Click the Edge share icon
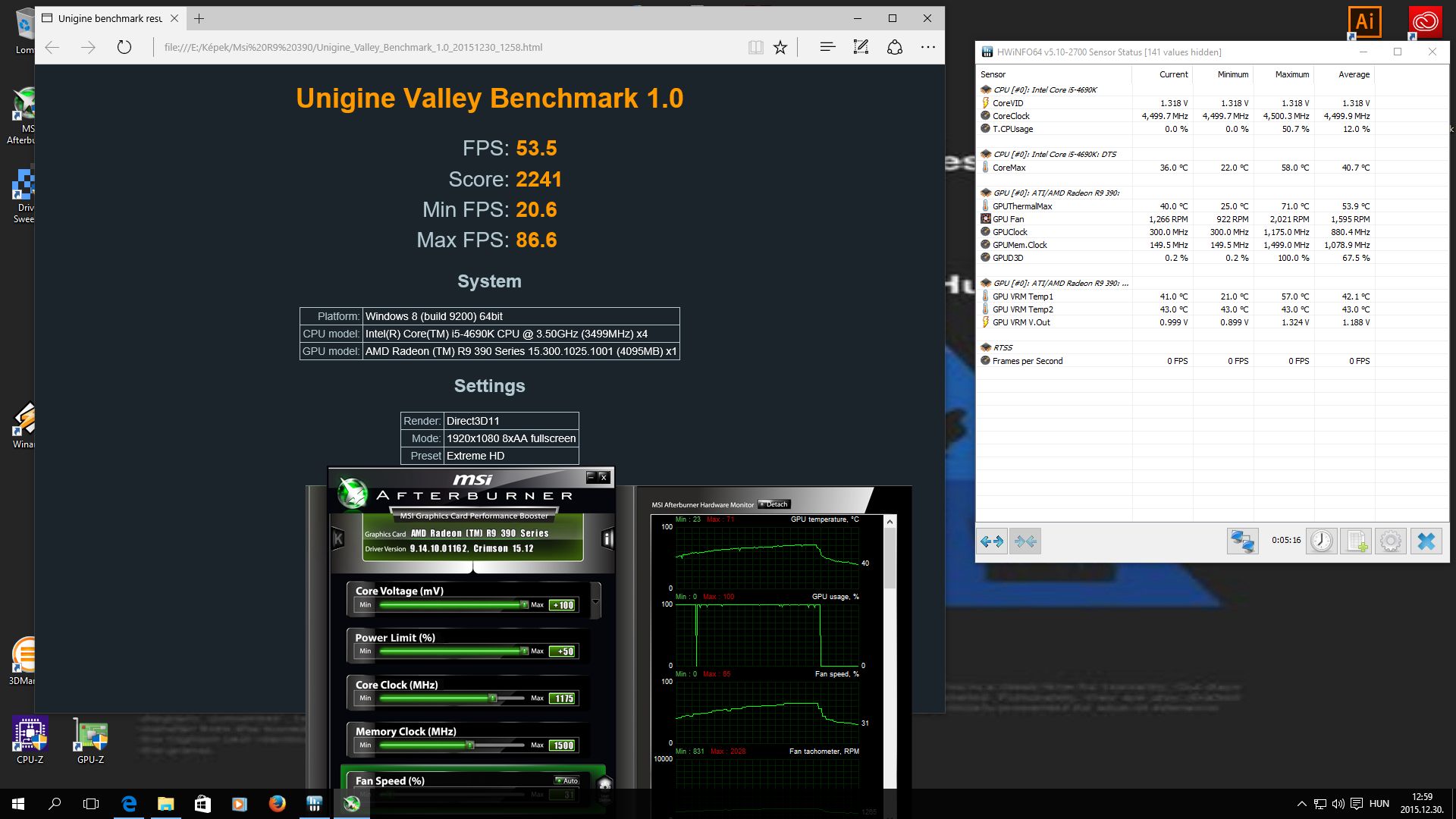The width and height of the screenshot is (1456, 819). (x=895, y=47)
